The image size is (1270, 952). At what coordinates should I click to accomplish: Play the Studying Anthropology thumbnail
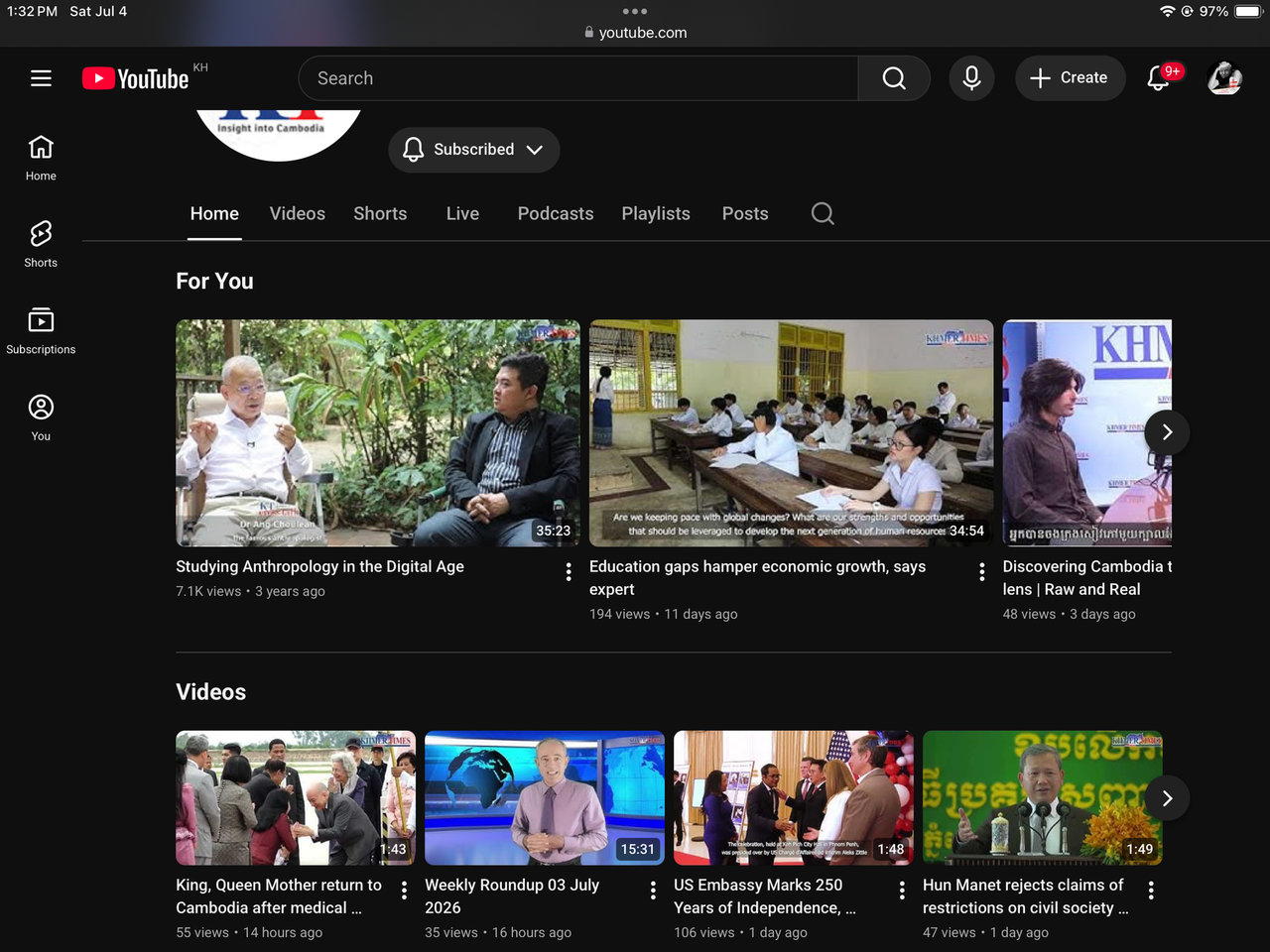(x=378, y=432)
